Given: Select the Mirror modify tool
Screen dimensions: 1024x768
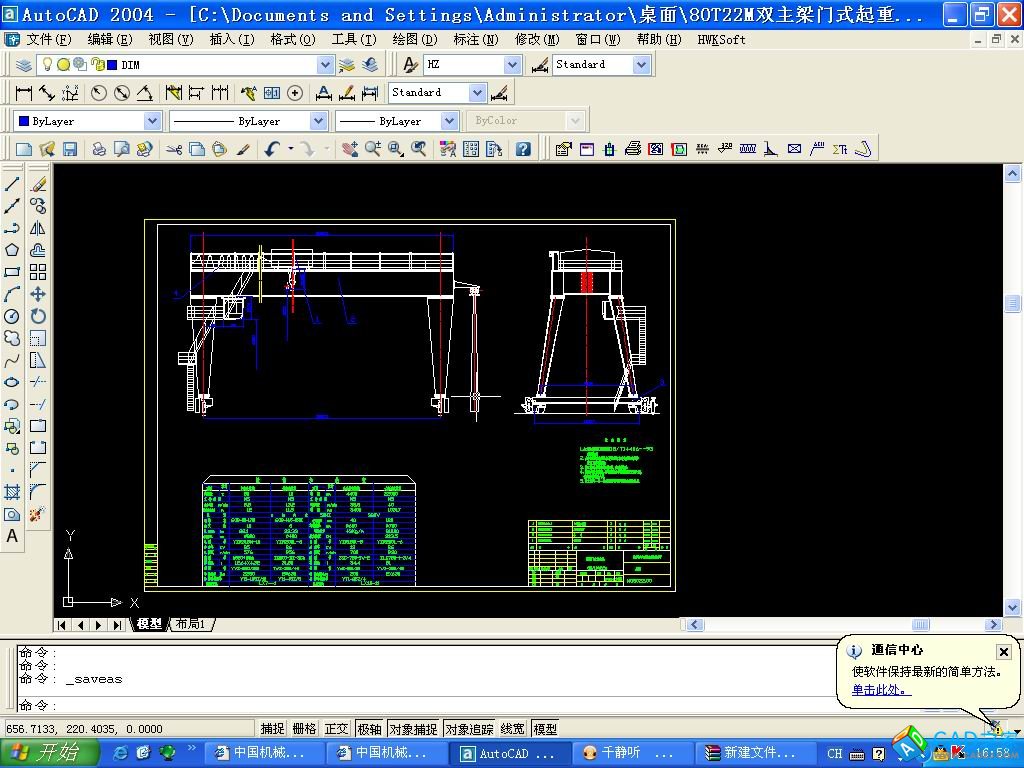Looking at the screenshot, I should [38, 228].
